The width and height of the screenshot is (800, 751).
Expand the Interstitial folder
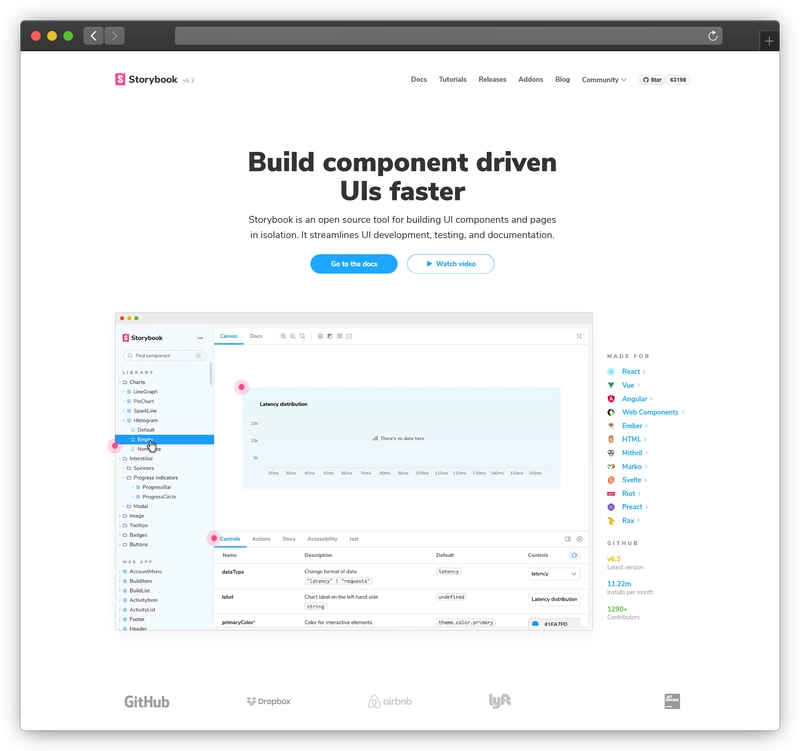[137, 459]
